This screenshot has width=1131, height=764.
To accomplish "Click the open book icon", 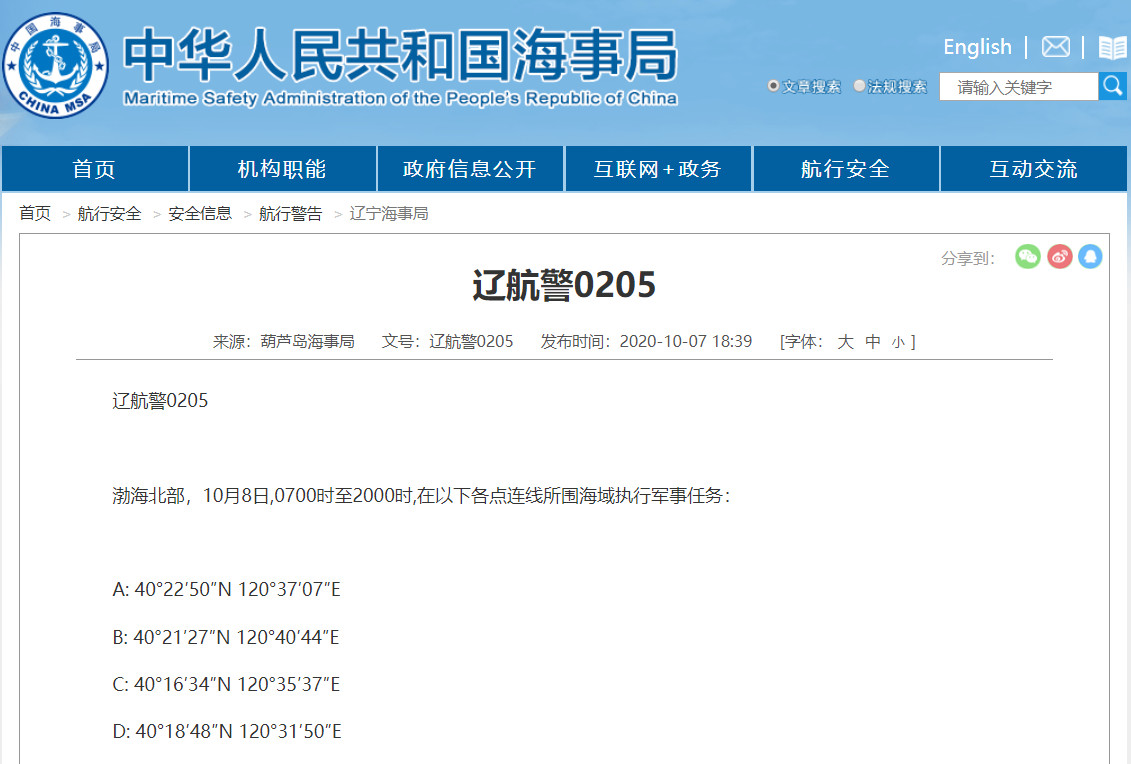I will (1112, 47).
